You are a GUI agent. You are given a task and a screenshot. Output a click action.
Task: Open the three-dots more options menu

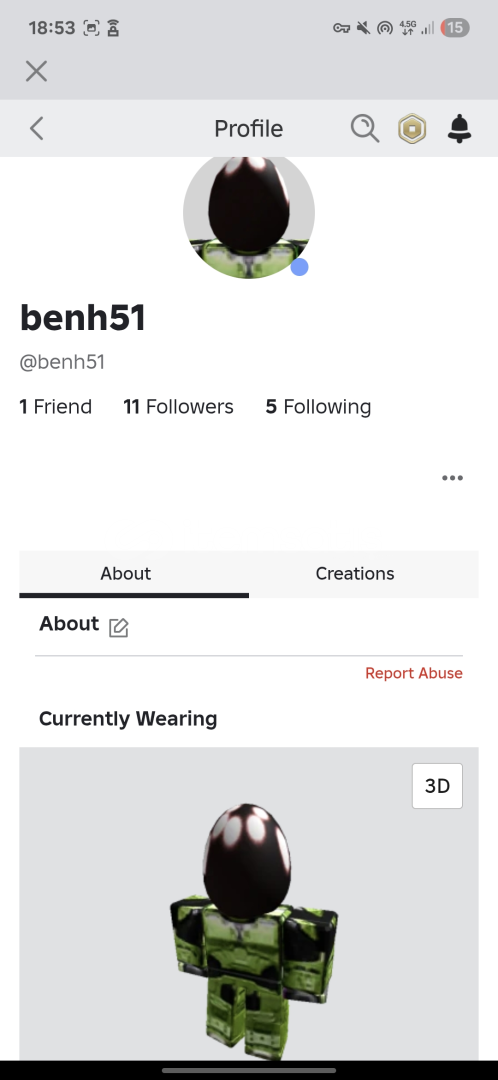coord(453,478)
